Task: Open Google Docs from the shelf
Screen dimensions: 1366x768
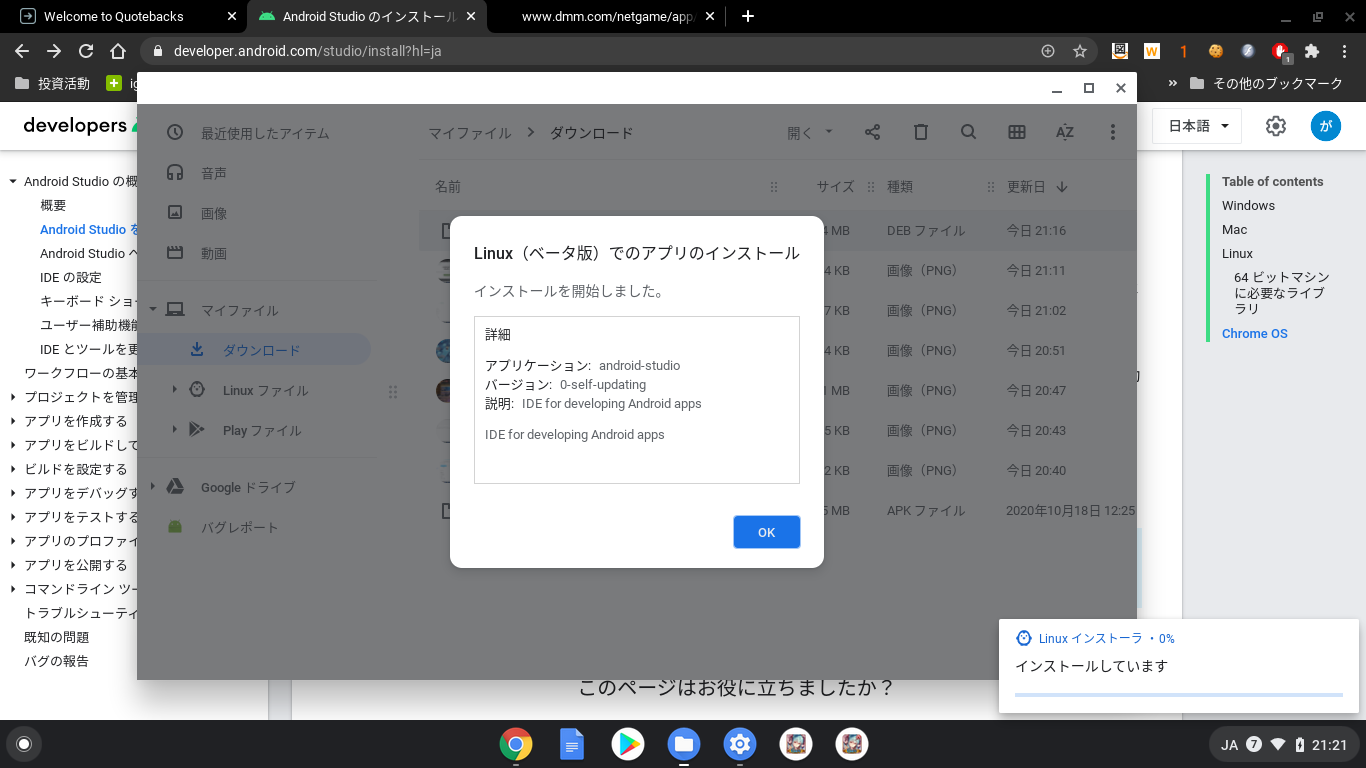Action: [572, 744]
